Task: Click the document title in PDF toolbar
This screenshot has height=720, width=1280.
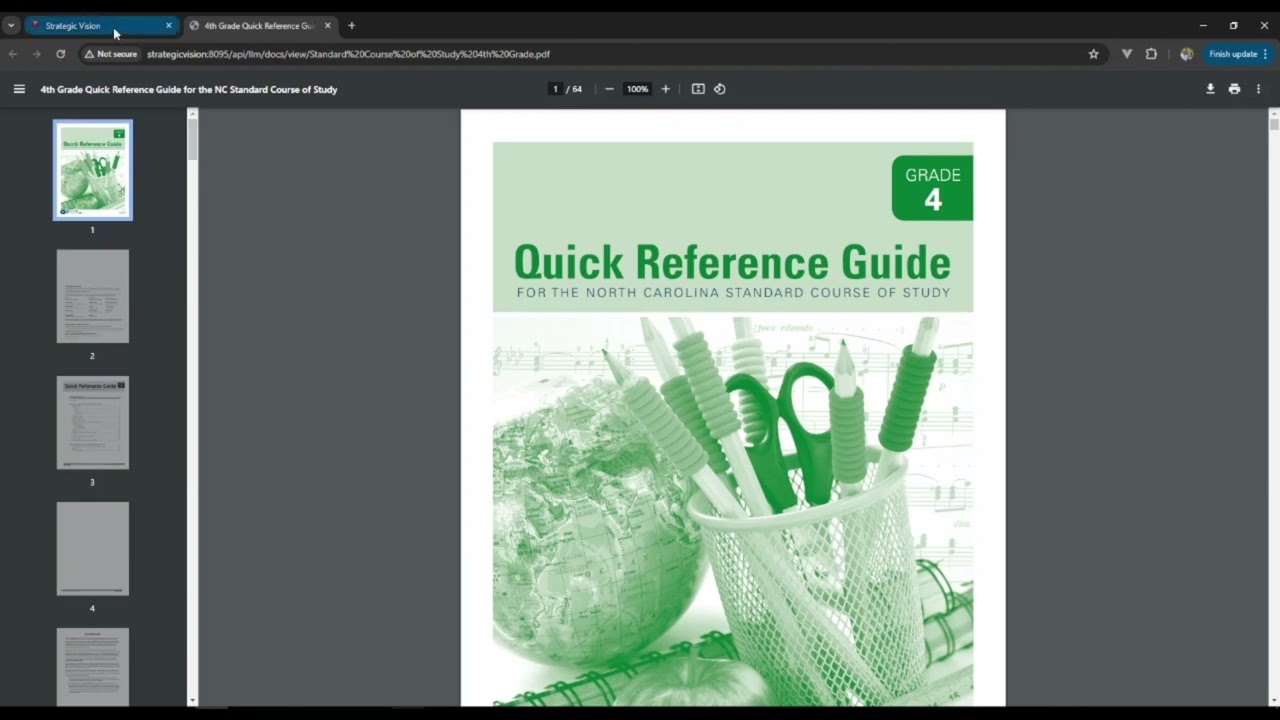Action: click(189, 89)
